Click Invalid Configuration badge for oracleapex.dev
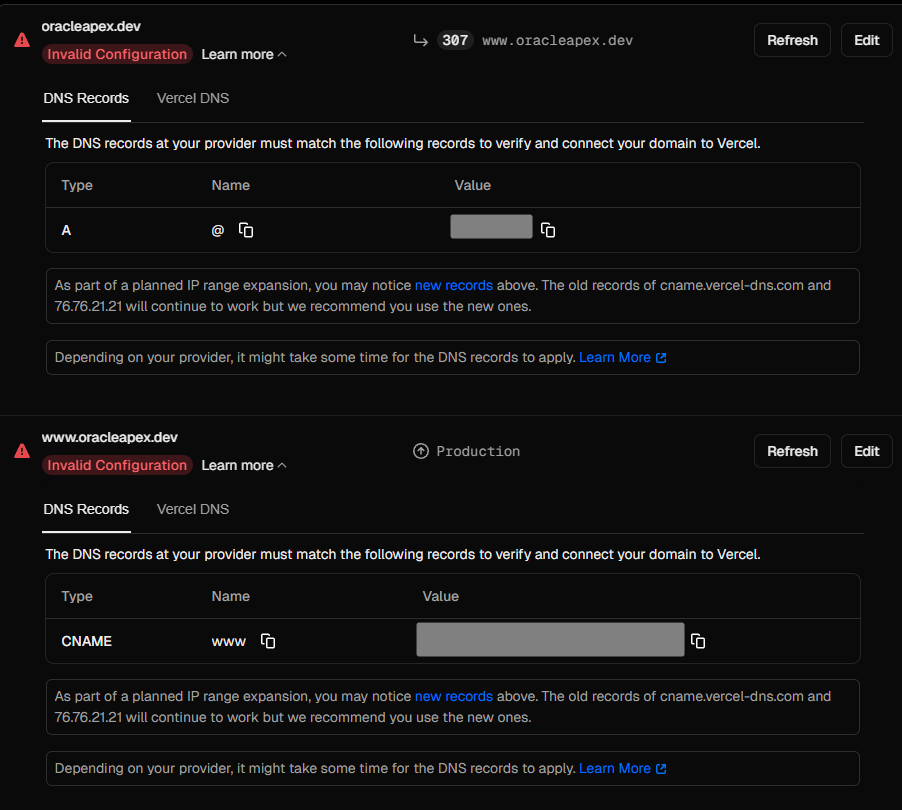 click(117, 54)
